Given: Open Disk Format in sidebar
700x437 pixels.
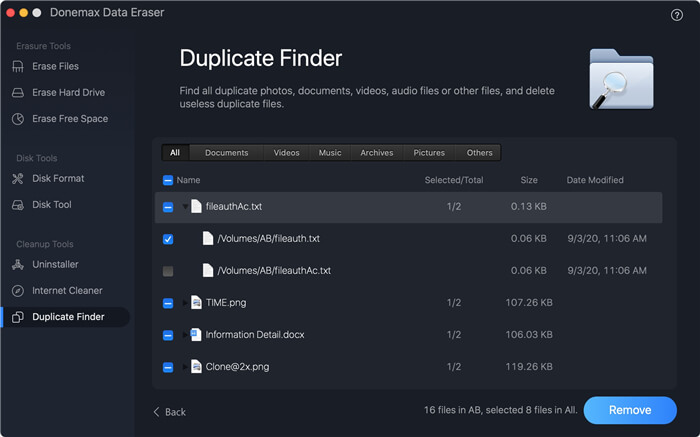Looking at the screenshot, I should click(x=58, y=179).
